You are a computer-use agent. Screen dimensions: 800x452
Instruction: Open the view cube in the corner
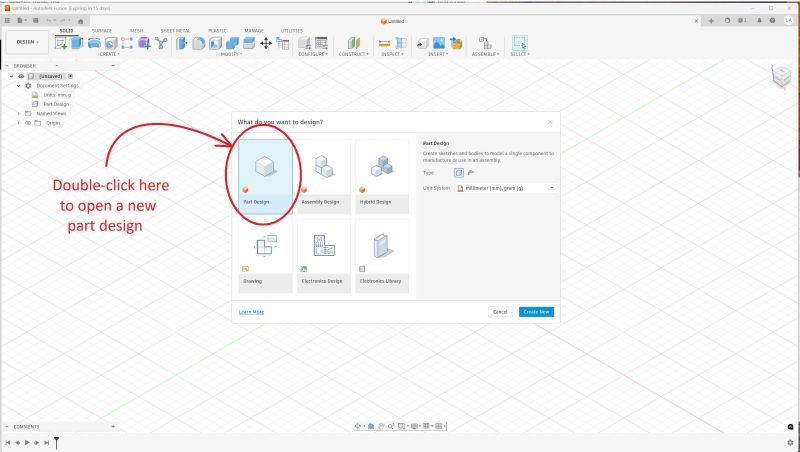[779, 77]
